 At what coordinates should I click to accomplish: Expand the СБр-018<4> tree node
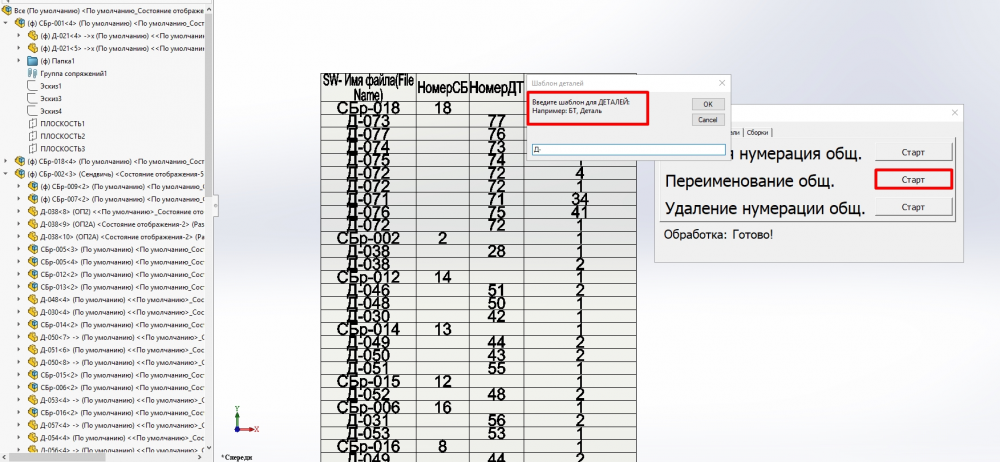pyautogui.click(x=6, y=161)
